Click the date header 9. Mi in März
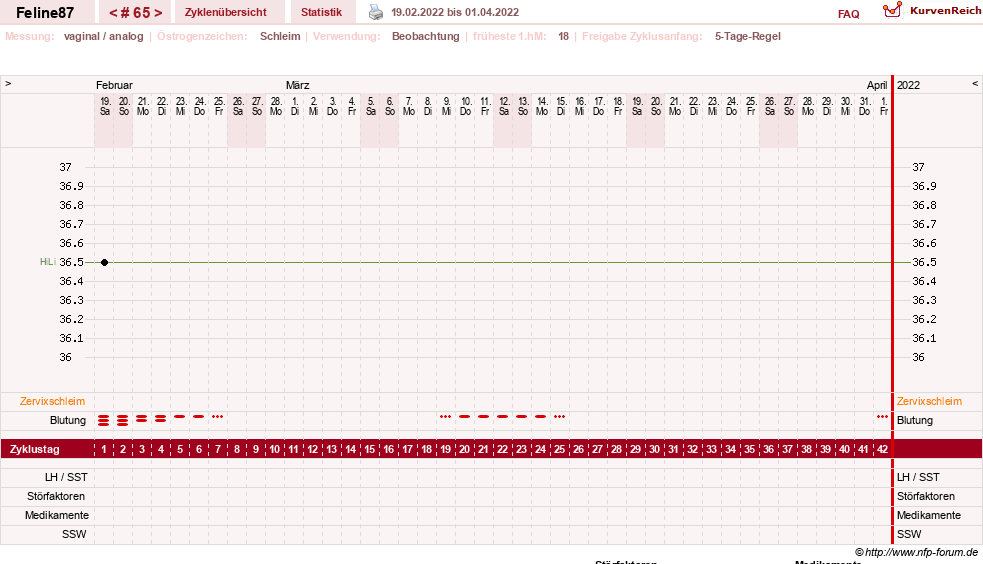 pyautogui.click(x=446, y=106)
